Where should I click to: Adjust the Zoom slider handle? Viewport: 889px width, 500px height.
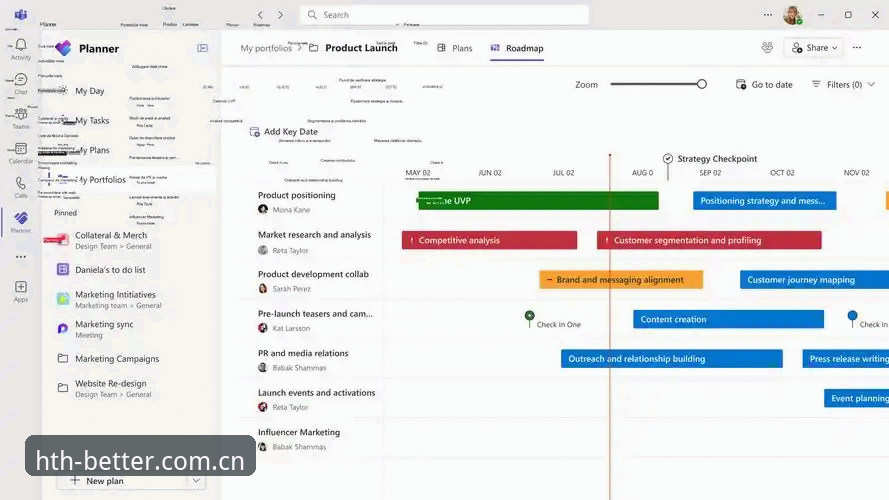702,84
